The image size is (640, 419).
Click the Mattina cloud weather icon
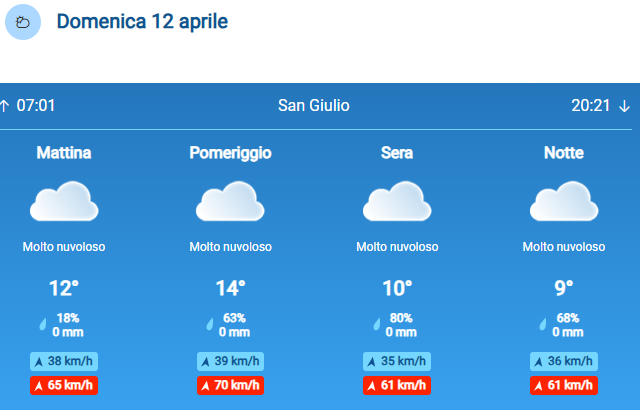pyautogui.click(x=64, y=201)
